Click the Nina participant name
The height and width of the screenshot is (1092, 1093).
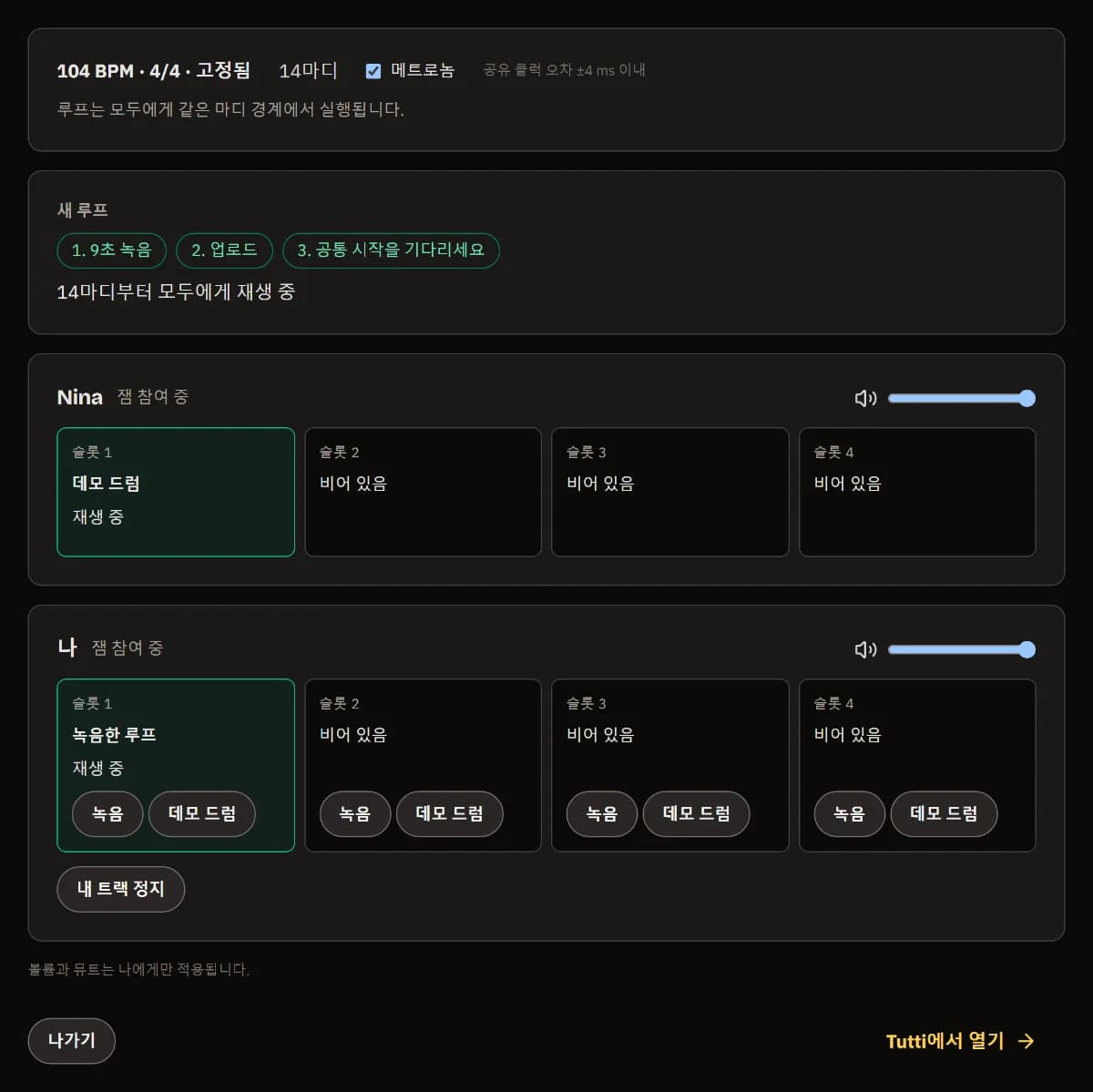click(x=80, y=397)
